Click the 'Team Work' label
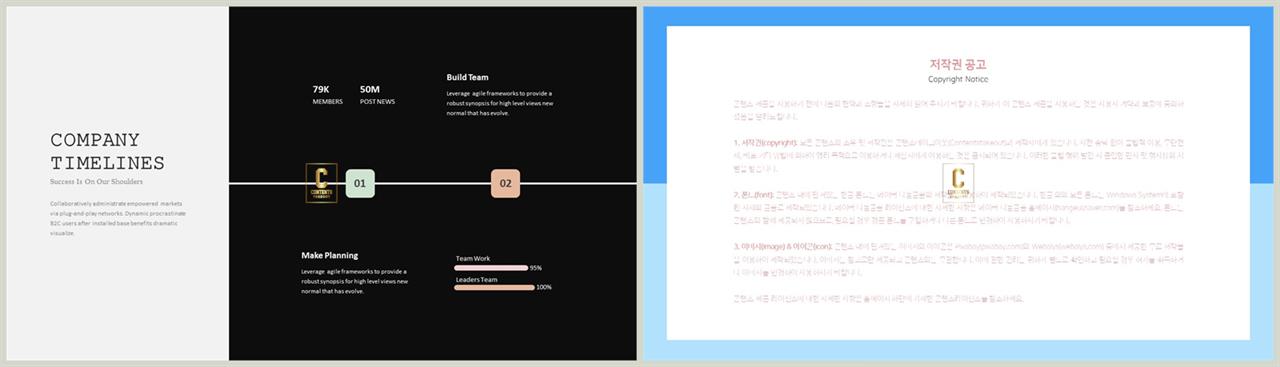The image size is (1280, 367). [473, 258]
